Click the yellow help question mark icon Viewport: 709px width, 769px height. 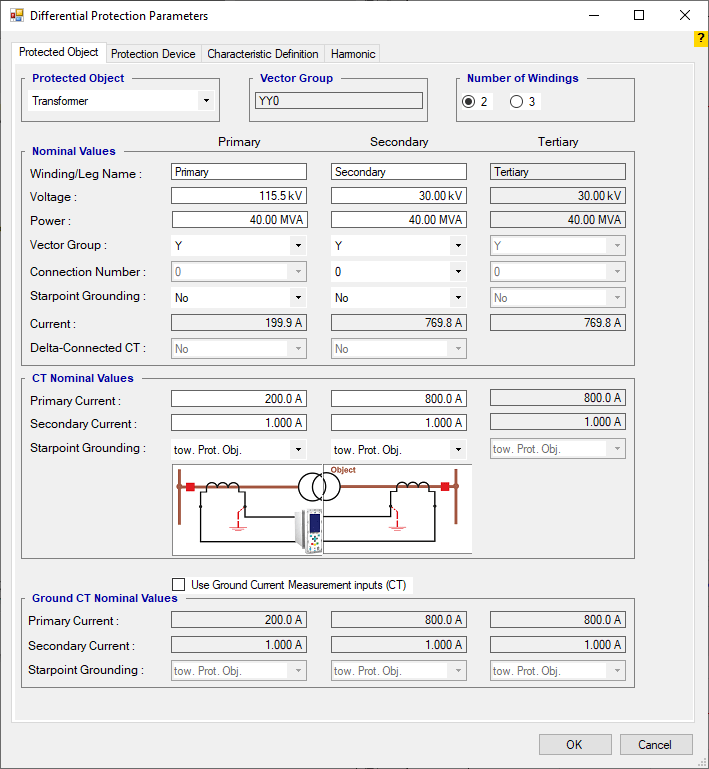coord(700,38)
